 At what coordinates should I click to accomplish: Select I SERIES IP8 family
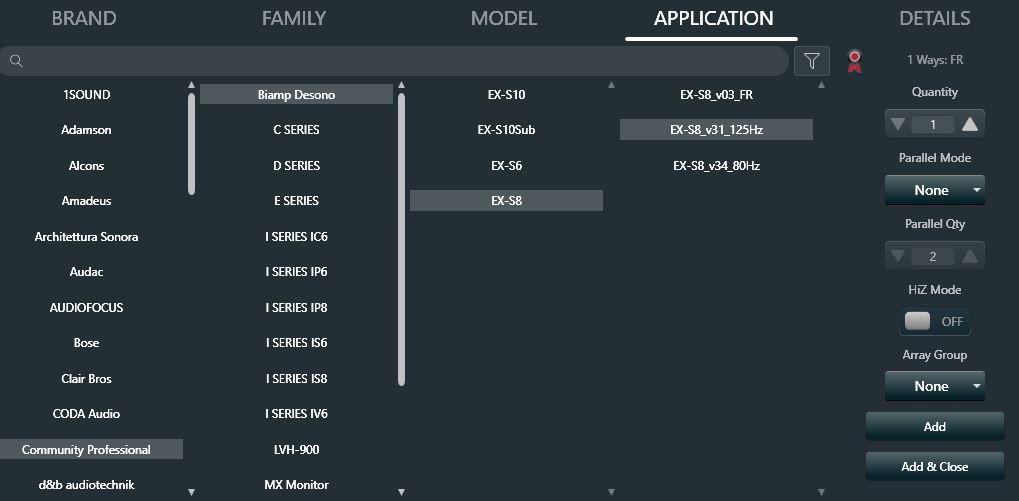(x=296, y=307)
